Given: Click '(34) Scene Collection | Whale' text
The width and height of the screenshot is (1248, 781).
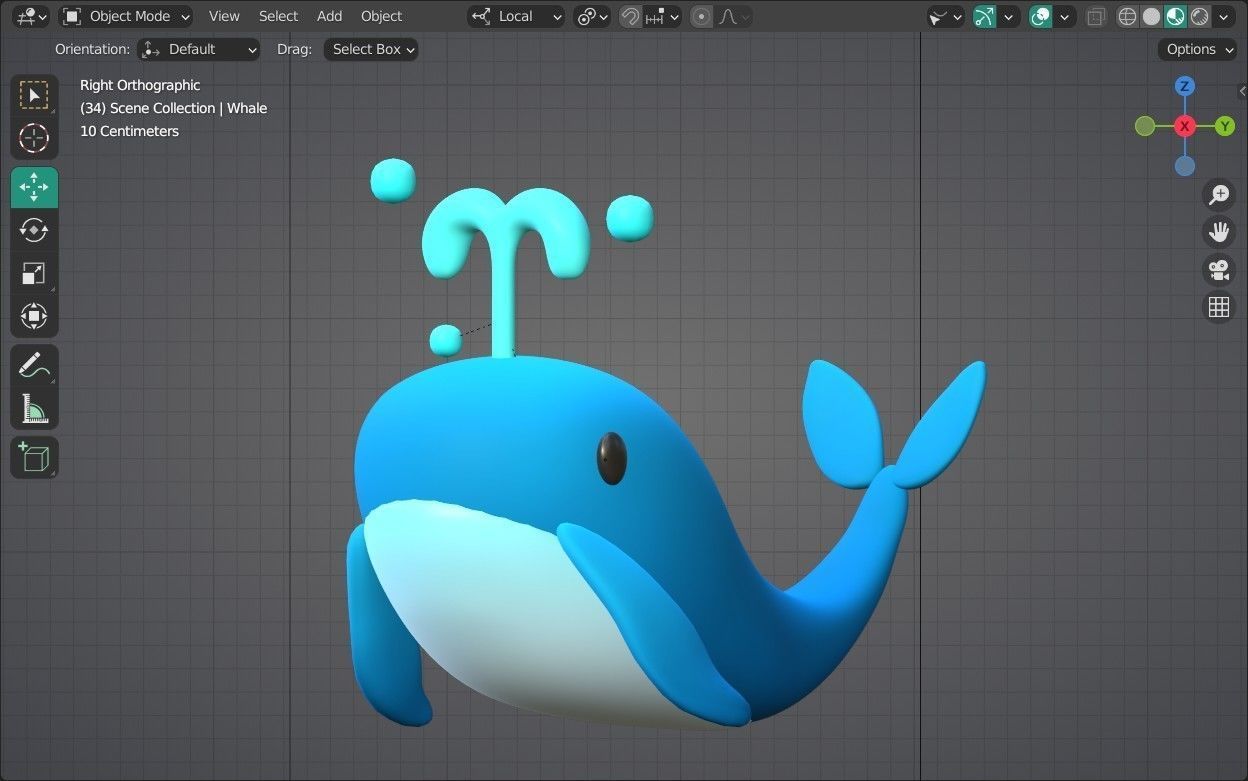Looking at the screenshot, I should [x=173, y=108].
